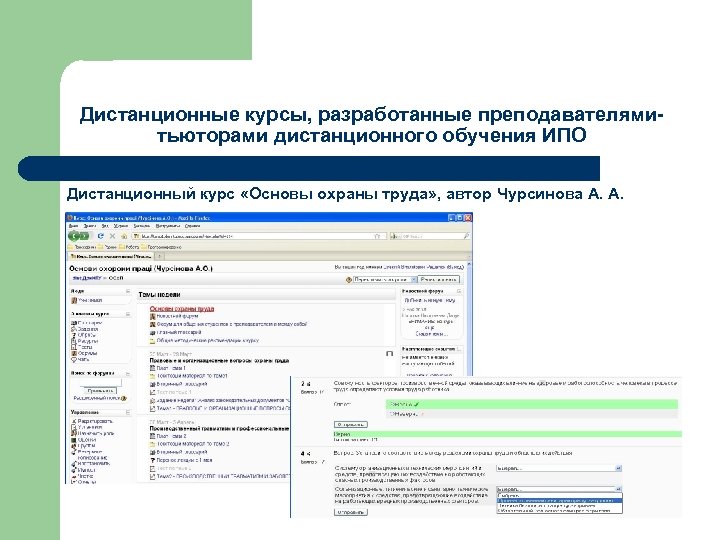The image size is (720, 540).
Task: Open the Firefox Home page icon
Action: [124, 236]
